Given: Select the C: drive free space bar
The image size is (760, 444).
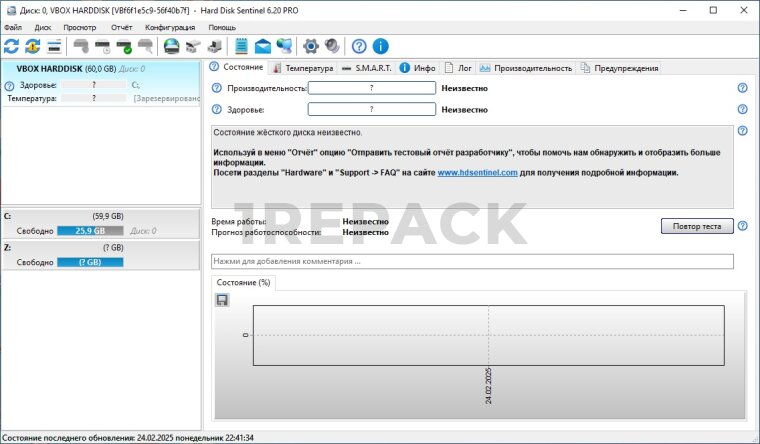Looking at the screenshot, I should 89,230.
